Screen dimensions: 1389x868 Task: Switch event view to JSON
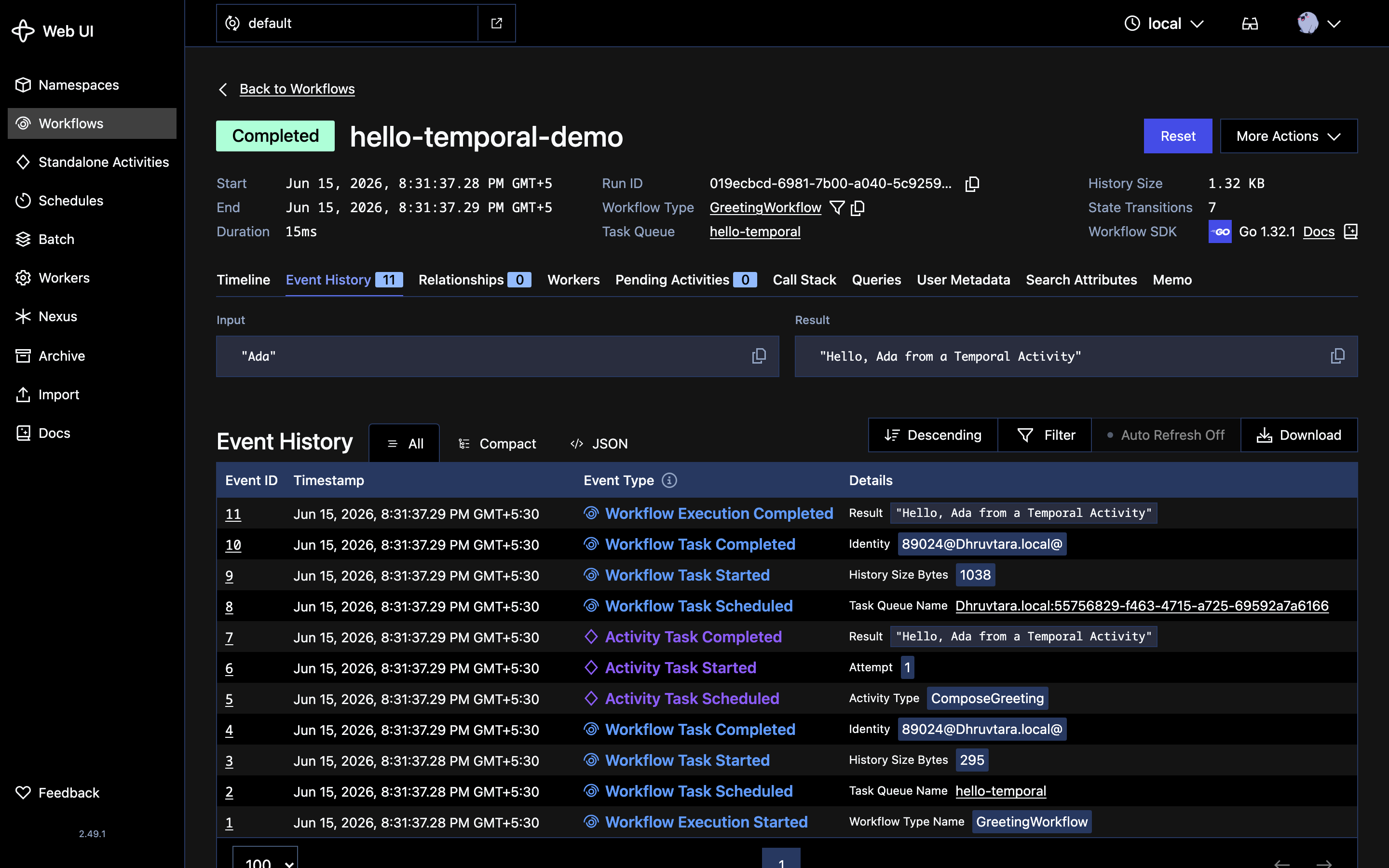tap(599, 443)
